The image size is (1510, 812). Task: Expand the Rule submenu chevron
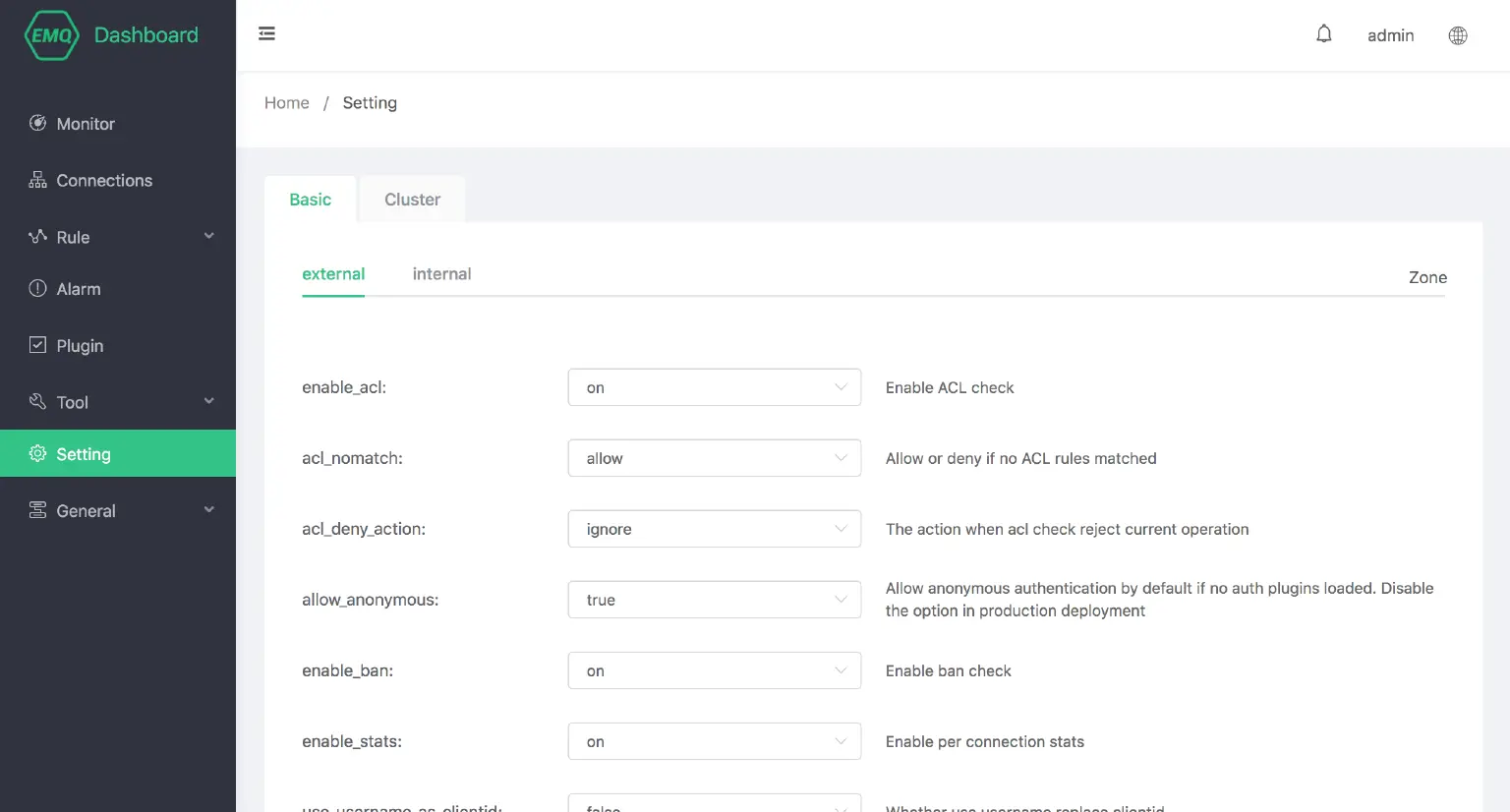[208, 236]
